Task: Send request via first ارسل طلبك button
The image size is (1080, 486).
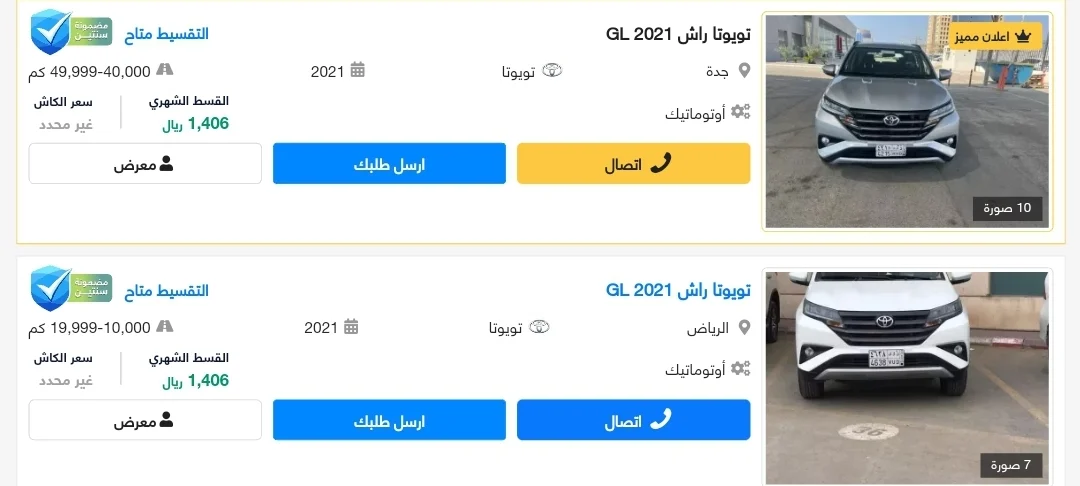Action: pyautogui.click(x=389, y=164)
